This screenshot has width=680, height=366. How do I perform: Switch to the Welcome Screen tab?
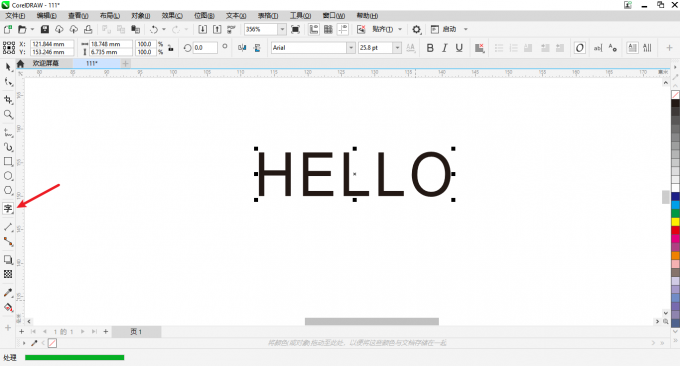coord(46,63)
